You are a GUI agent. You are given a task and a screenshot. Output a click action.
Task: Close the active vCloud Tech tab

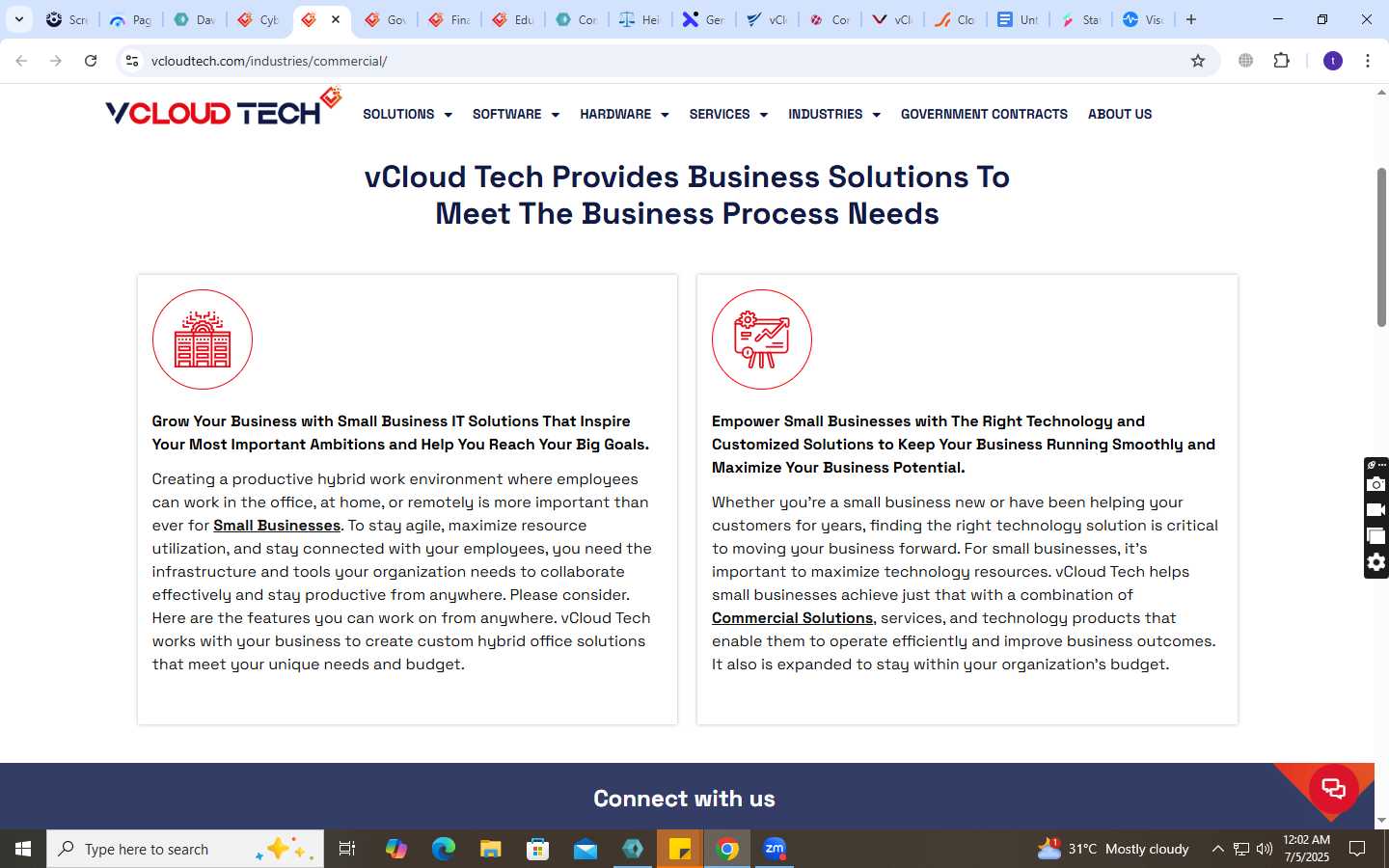pyautogui.click(x=336, y=19)
